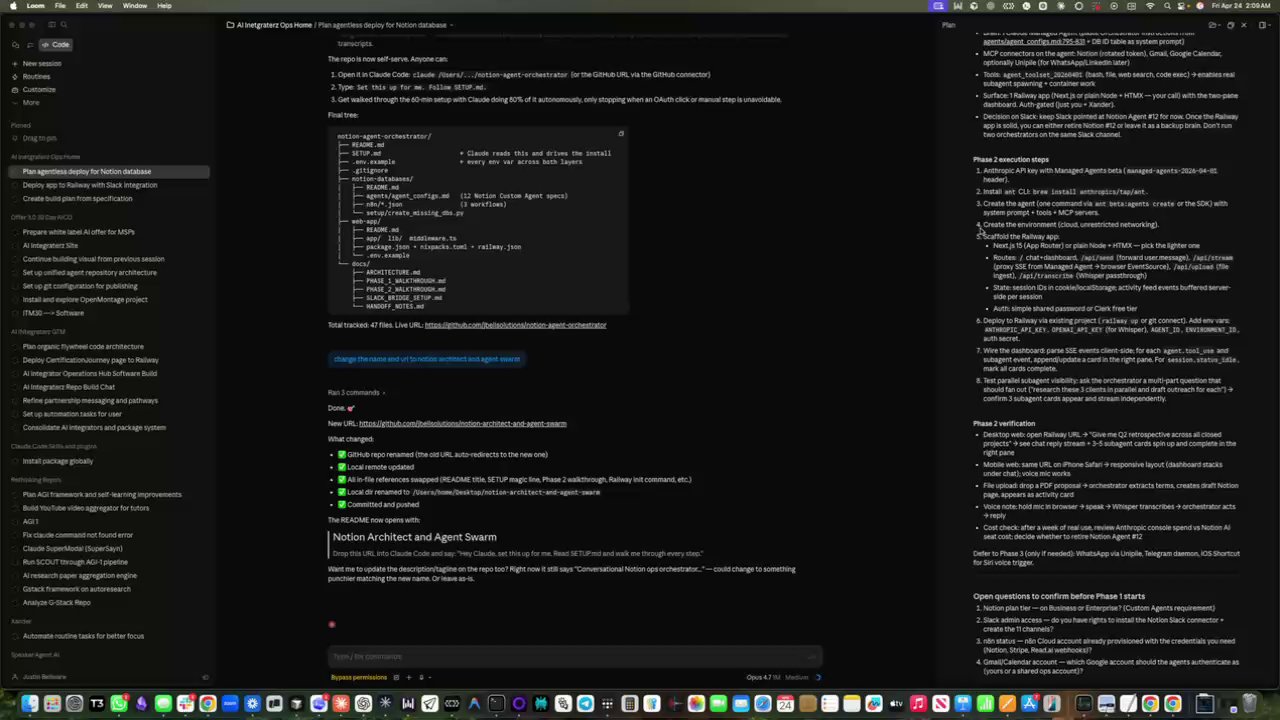Viewport: 1280px width, 720px height.
Task: Open Customize in the sidebar
Action: coord(39,90)
